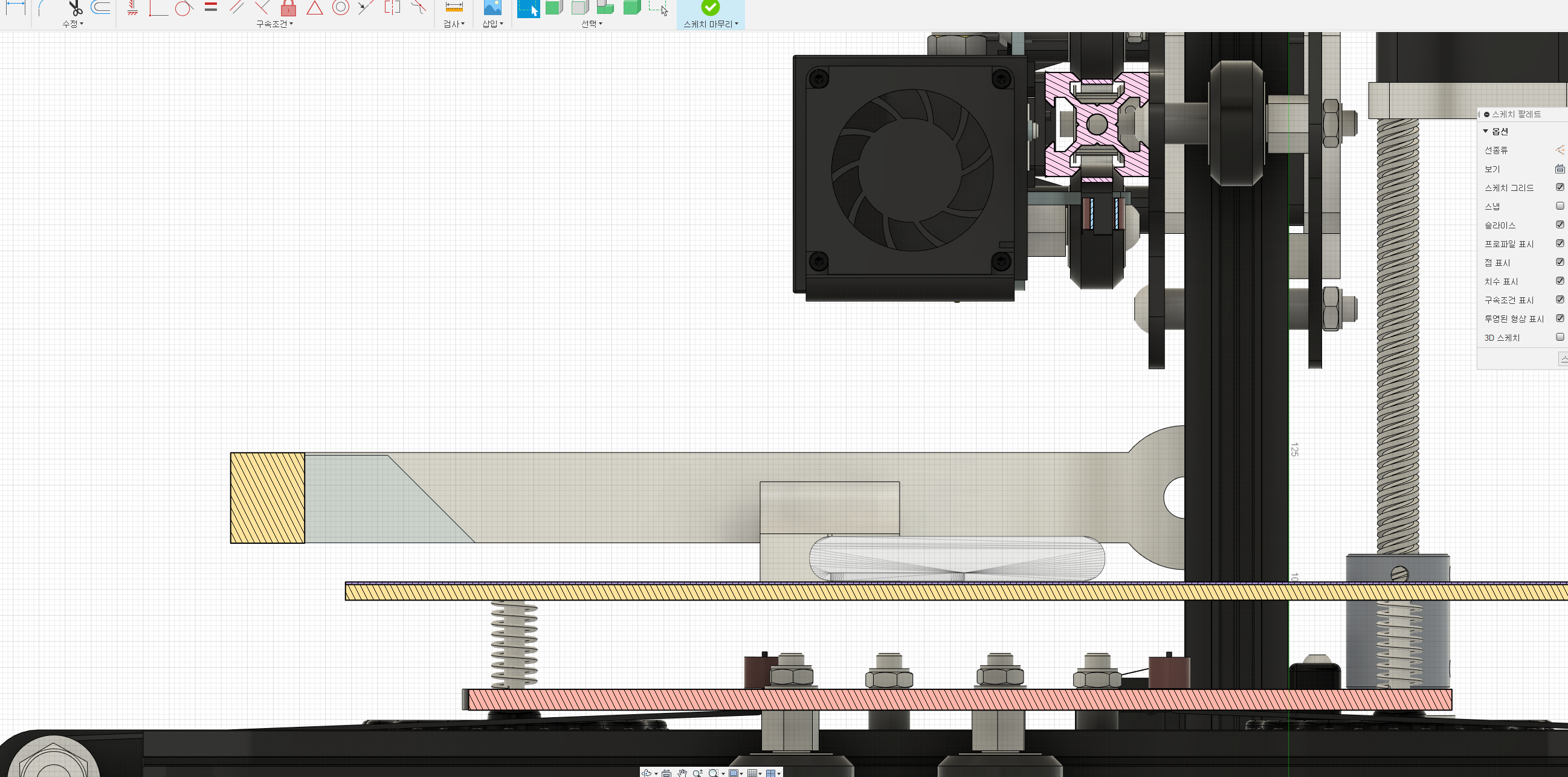Screen dimensions: 1568x777
Task: Enable the 스냅 checkbox
Action: pos(1560,206)
